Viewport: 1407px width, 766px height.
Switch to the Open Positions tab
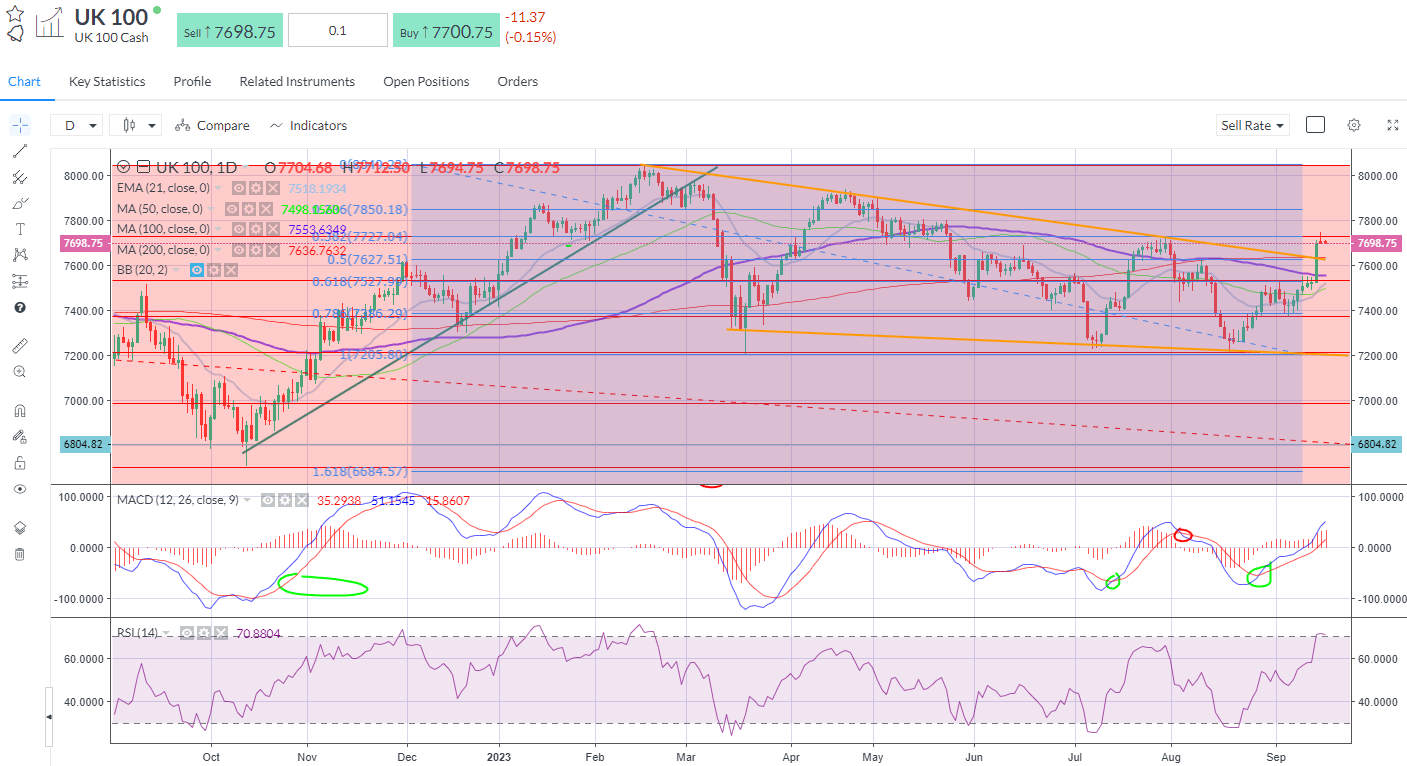(x=426, y=81)
